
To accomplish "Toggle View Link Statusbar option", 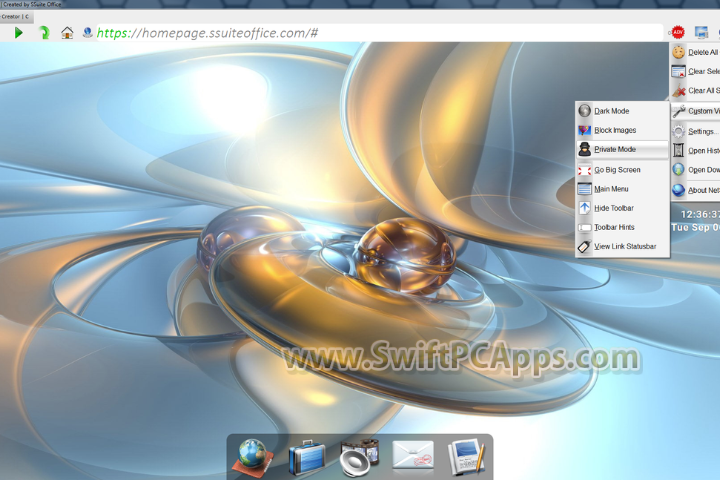I will pyautogui.click(x=622, y=246).
